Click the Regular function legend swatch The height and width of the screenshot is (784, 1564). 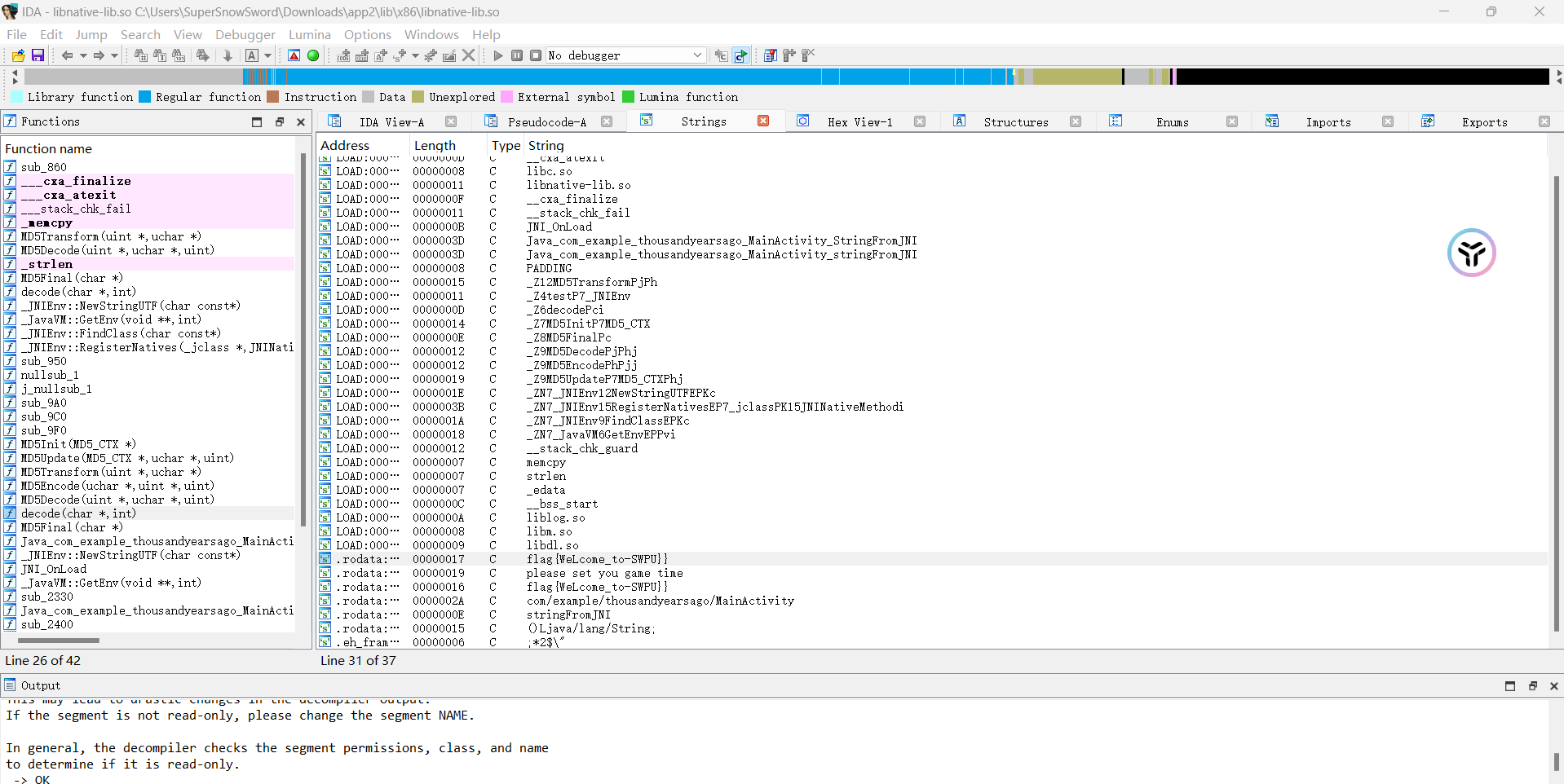[145, 97]
